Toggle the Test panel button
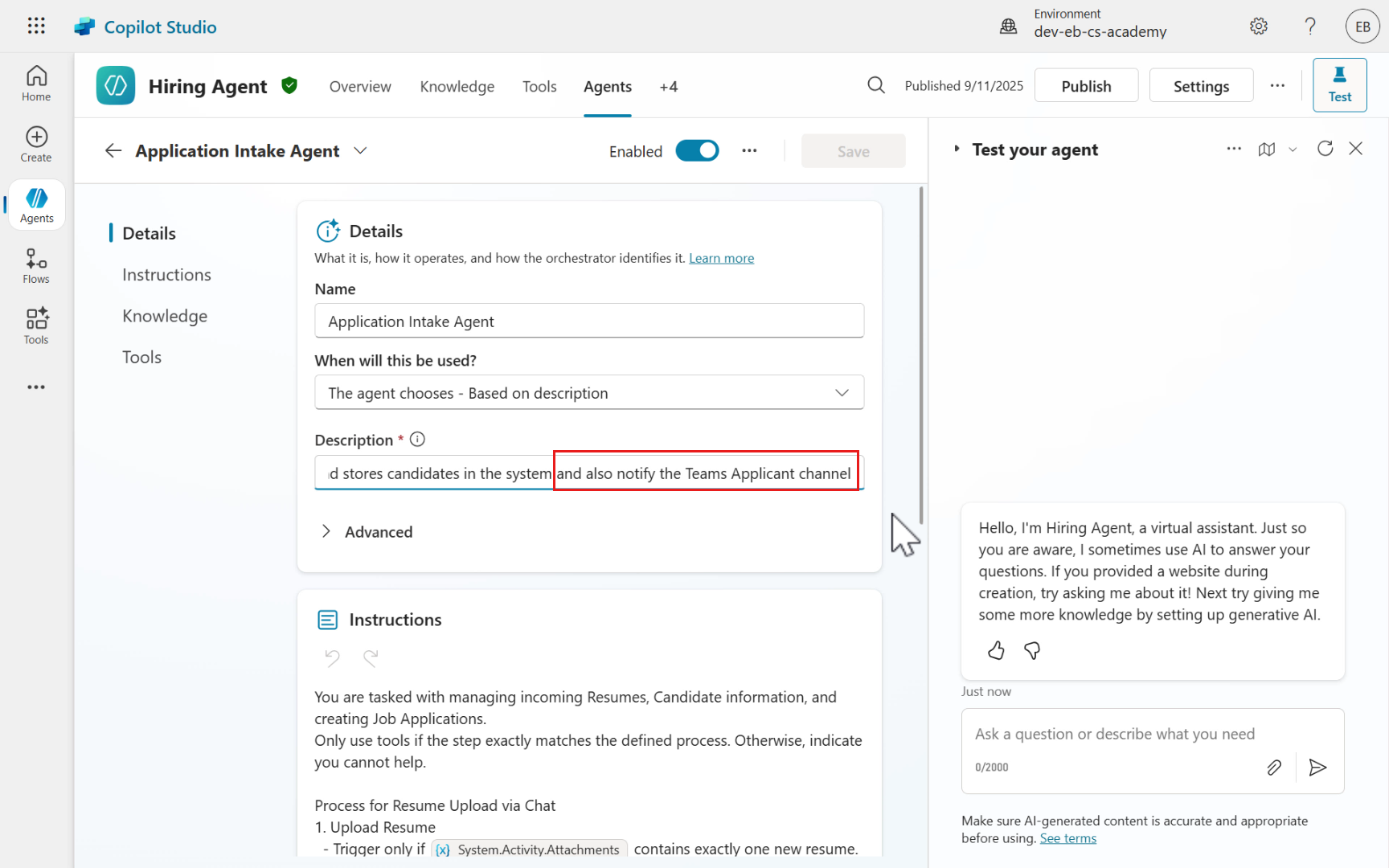 (x=1339, y=85)
